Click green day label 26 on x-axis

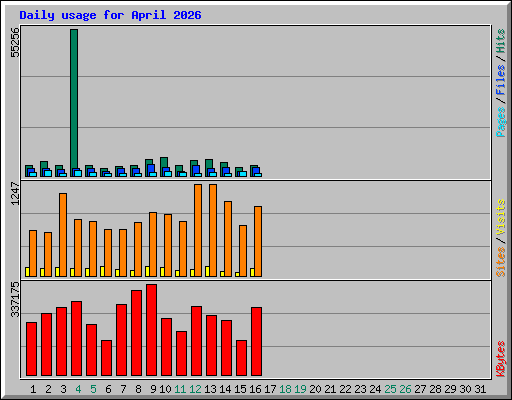click(405, 389)
